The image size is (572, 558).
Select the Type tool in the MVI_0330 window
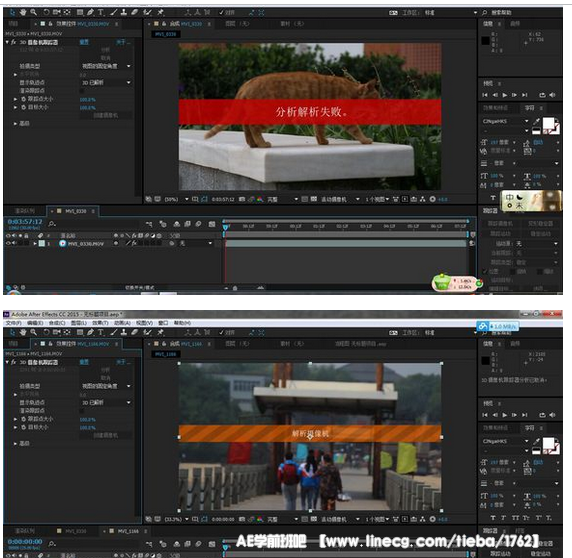[101, 12]
